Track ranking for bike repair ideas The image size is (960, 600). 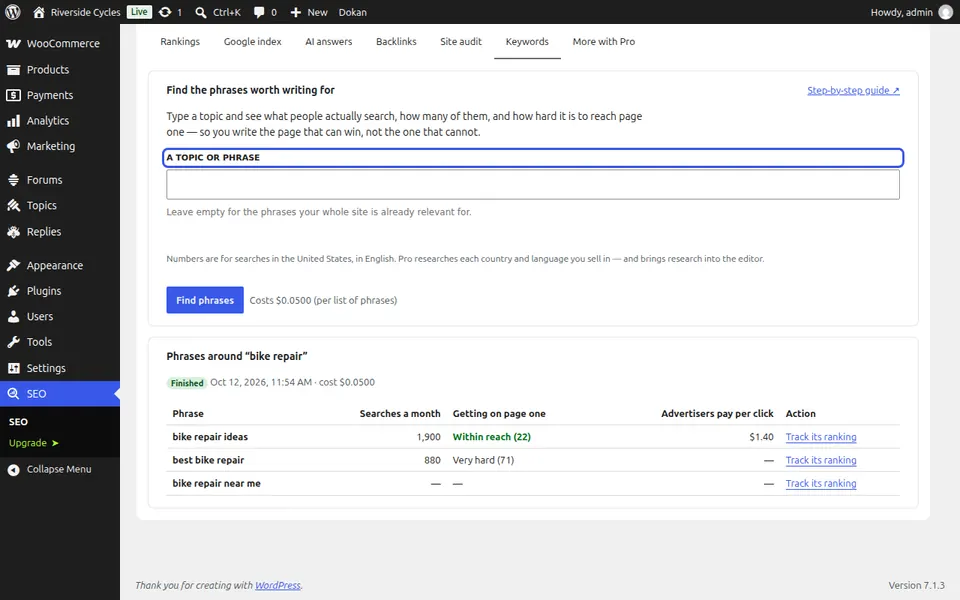821,437
